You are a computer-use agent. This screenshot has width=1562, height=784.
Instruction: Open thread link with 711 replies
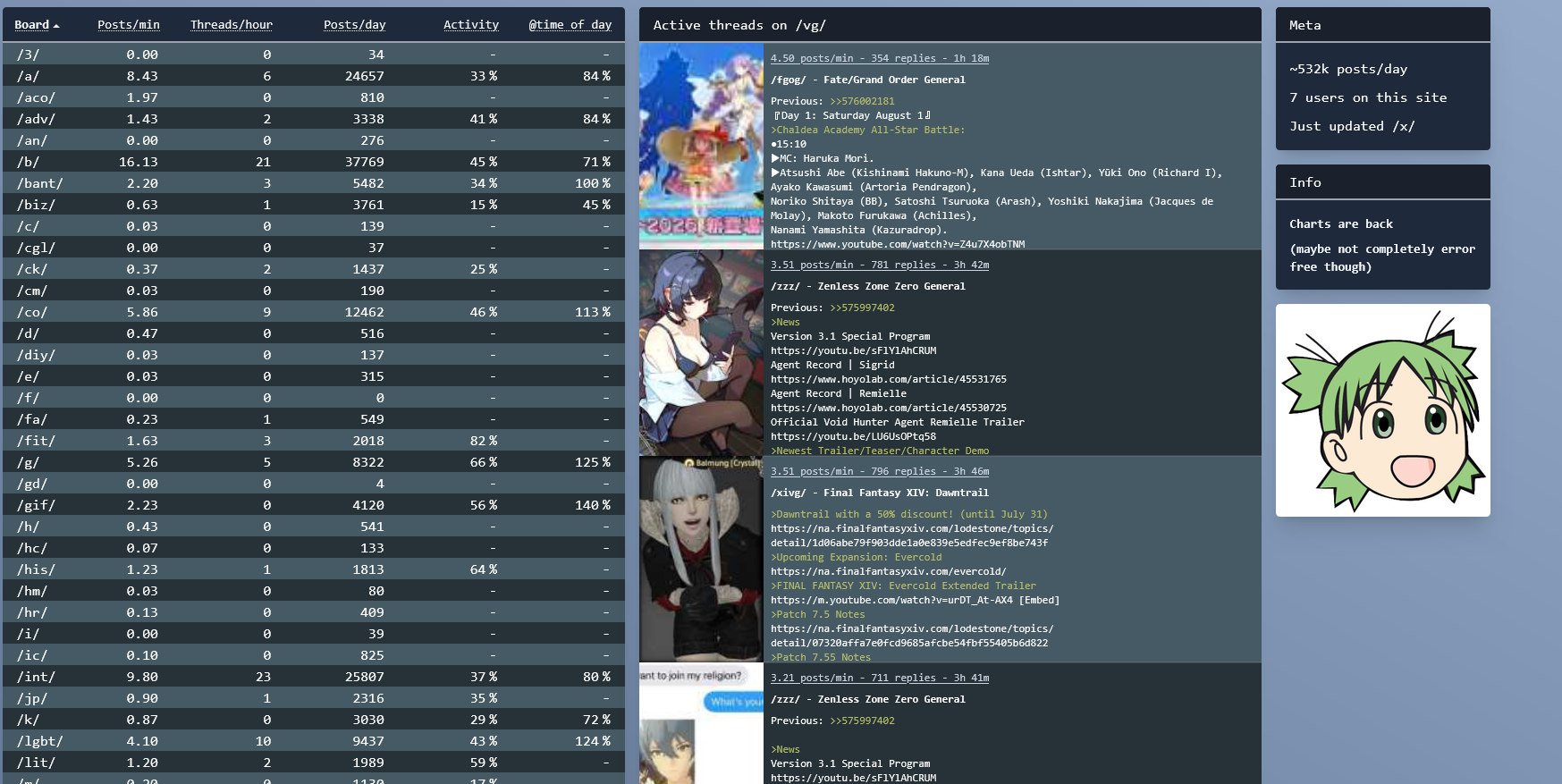pos(880,678)
